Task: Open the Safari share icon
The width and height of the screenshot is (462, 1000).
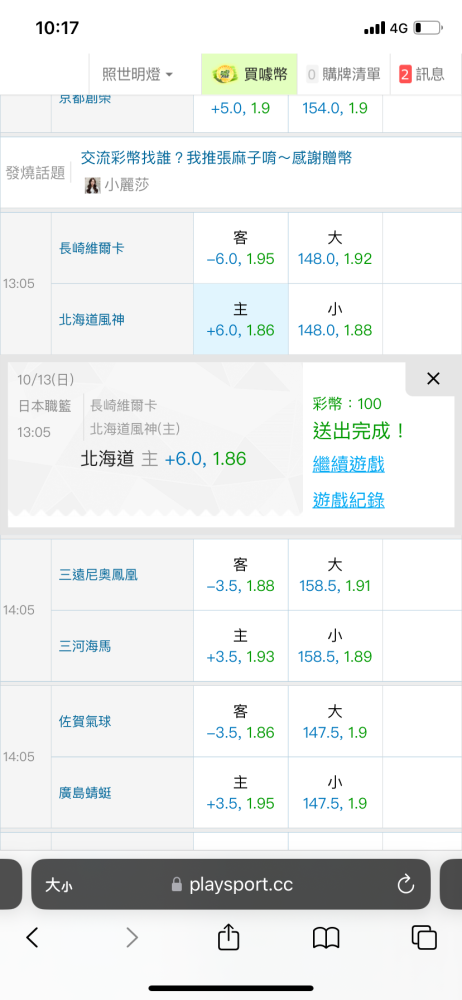Action: (x=228, y=937)
